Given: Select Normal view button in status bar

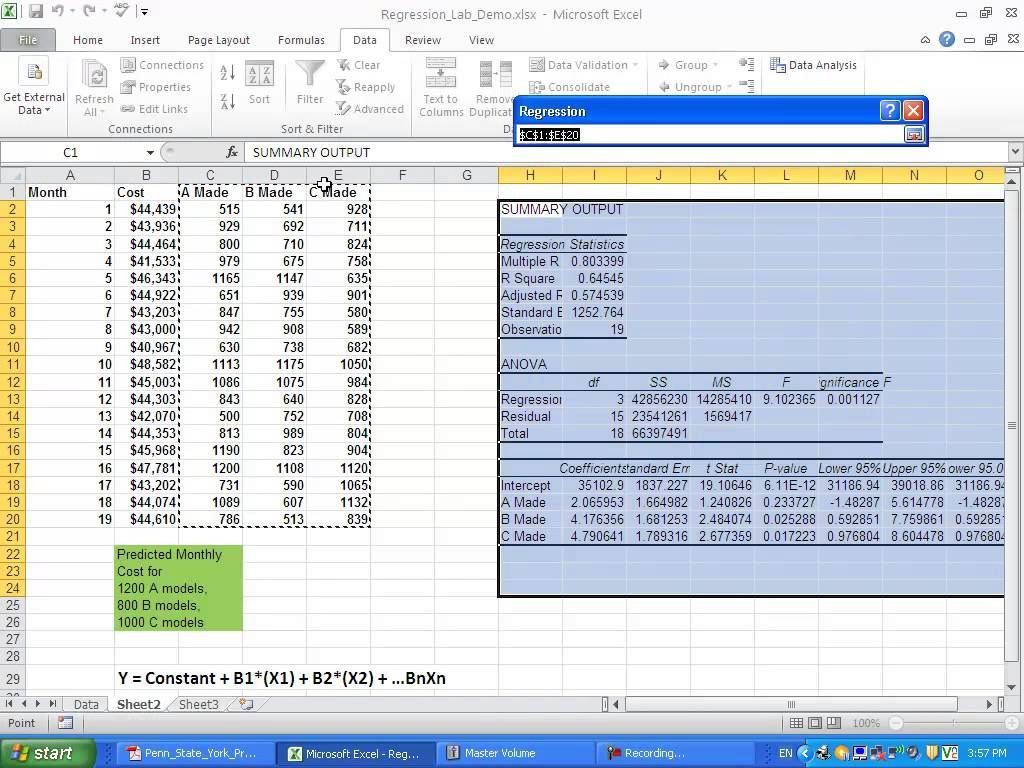Looking at the screenshot, I should (795, 723).
